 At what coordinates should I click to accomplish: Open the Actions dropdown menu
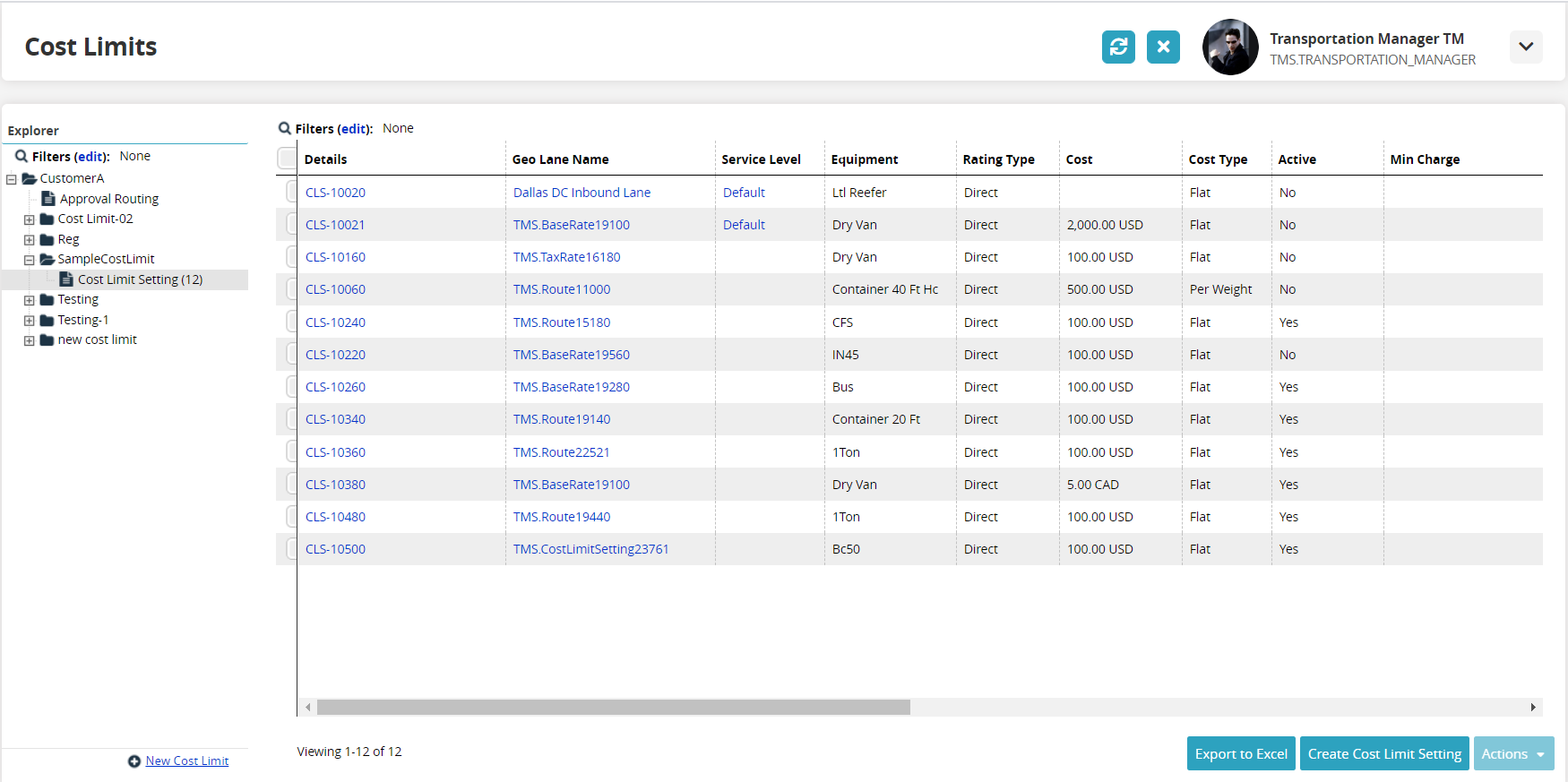(1513, 753)
